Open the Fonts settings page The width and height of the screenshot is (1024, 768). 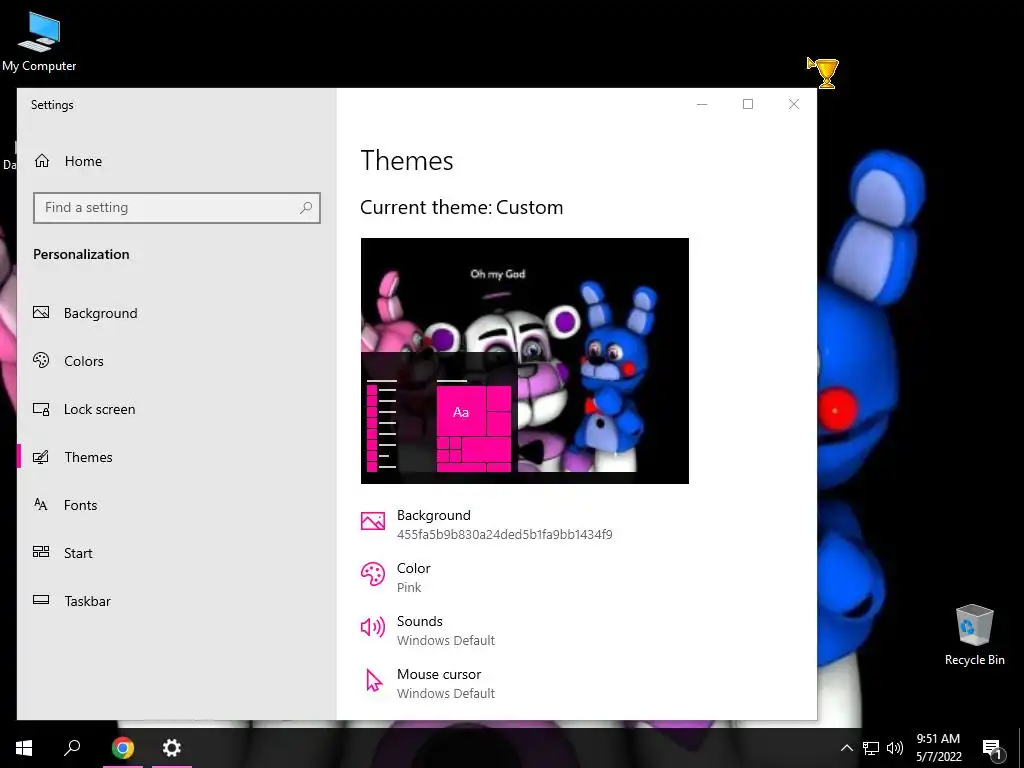[176, 505]
